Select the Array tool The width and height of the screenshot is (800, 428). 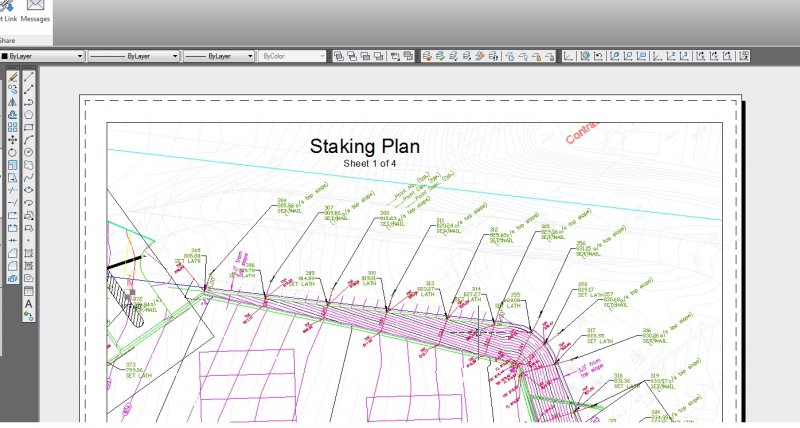coord(13,127)
